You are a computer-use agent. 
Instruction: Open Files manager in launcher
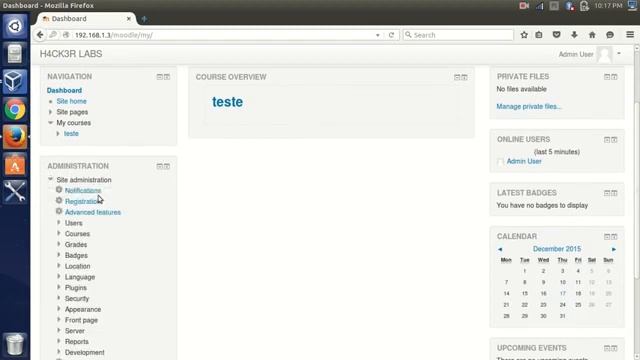(15, 54)
